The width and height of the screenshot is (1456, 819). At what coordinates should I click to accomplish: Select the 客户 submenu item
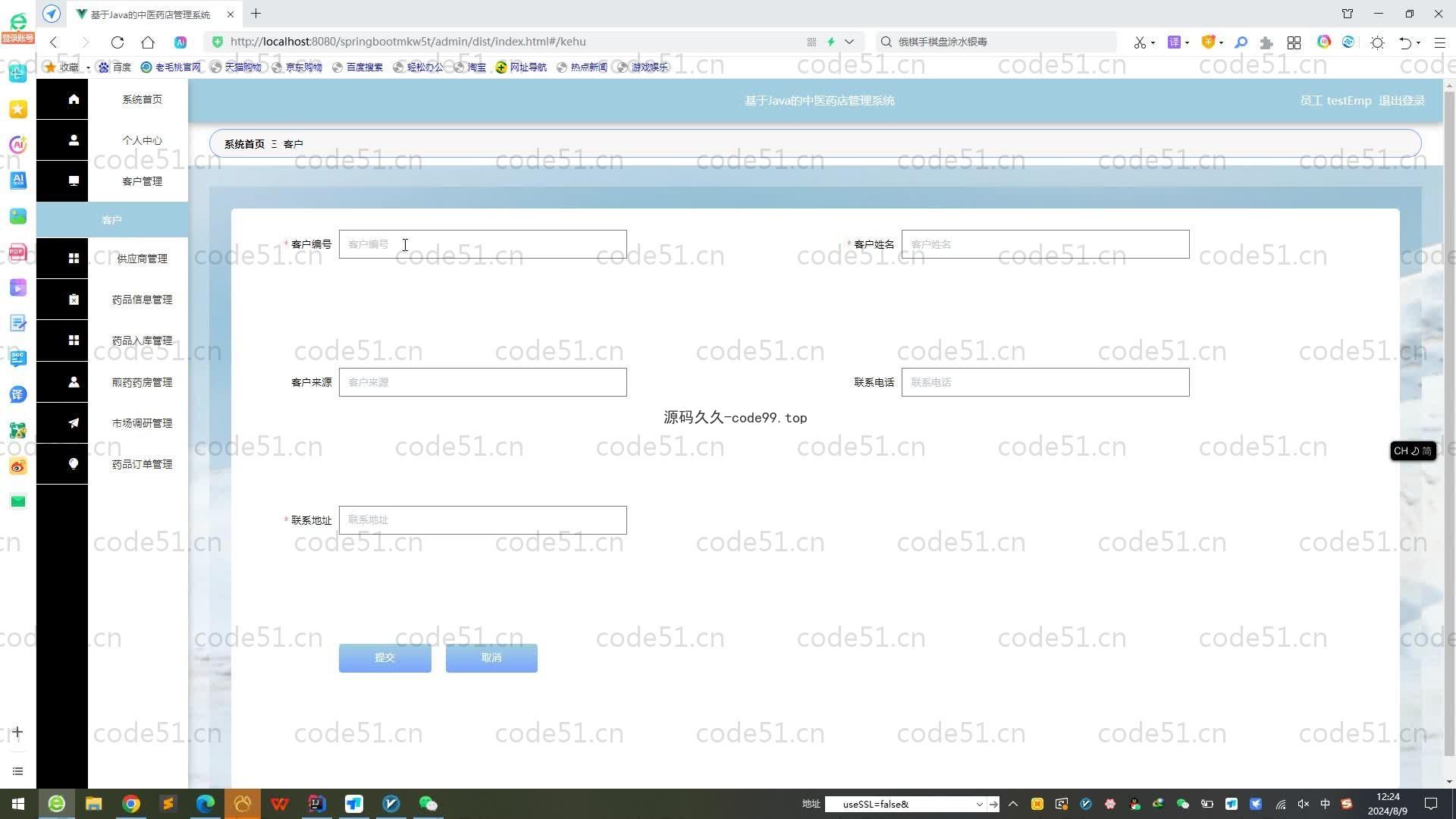(x=112, y=220)
